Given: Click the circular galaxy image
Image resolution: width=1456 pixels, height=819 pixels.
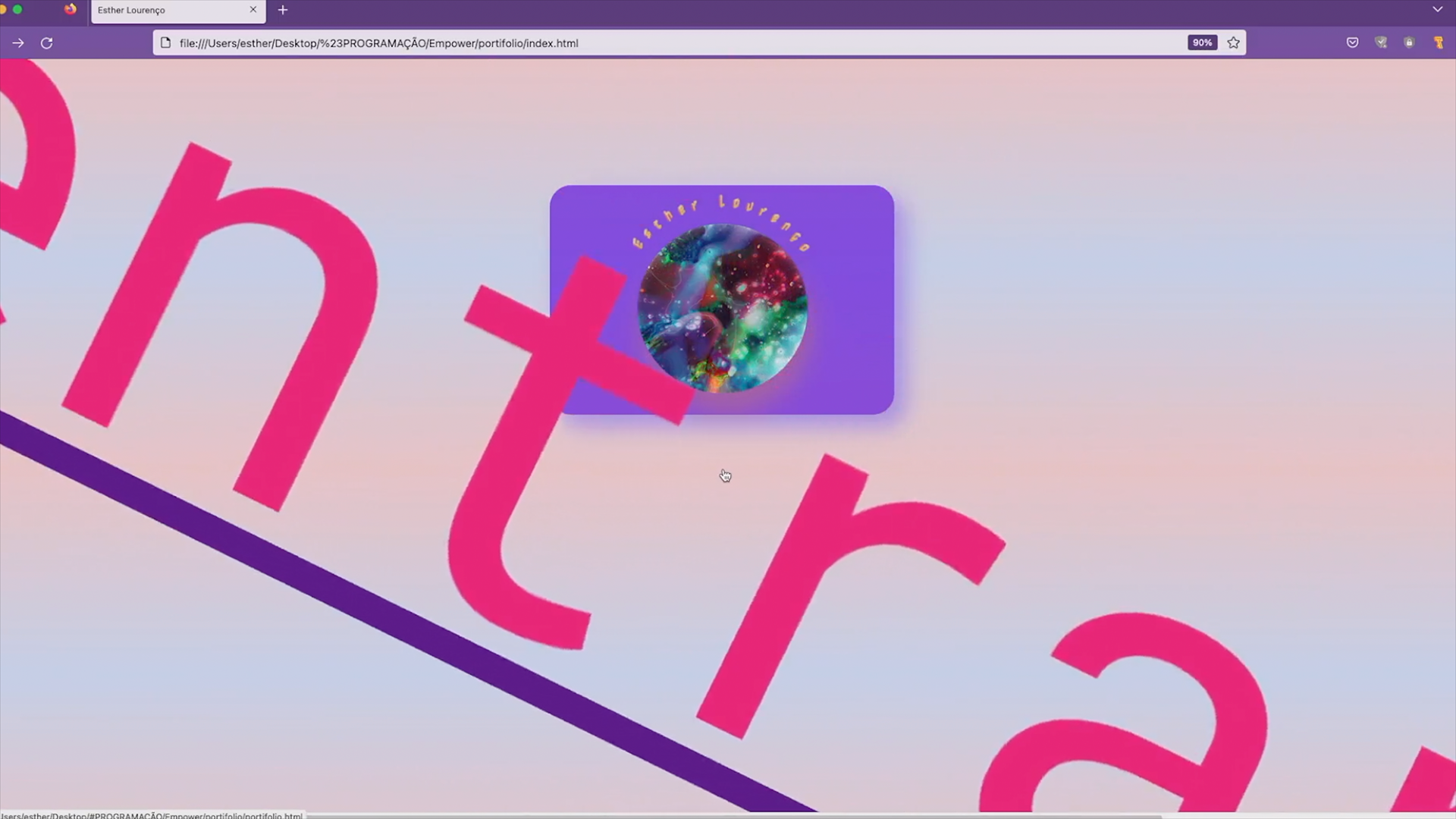Looking at the screenshot, I should [743, 303].
